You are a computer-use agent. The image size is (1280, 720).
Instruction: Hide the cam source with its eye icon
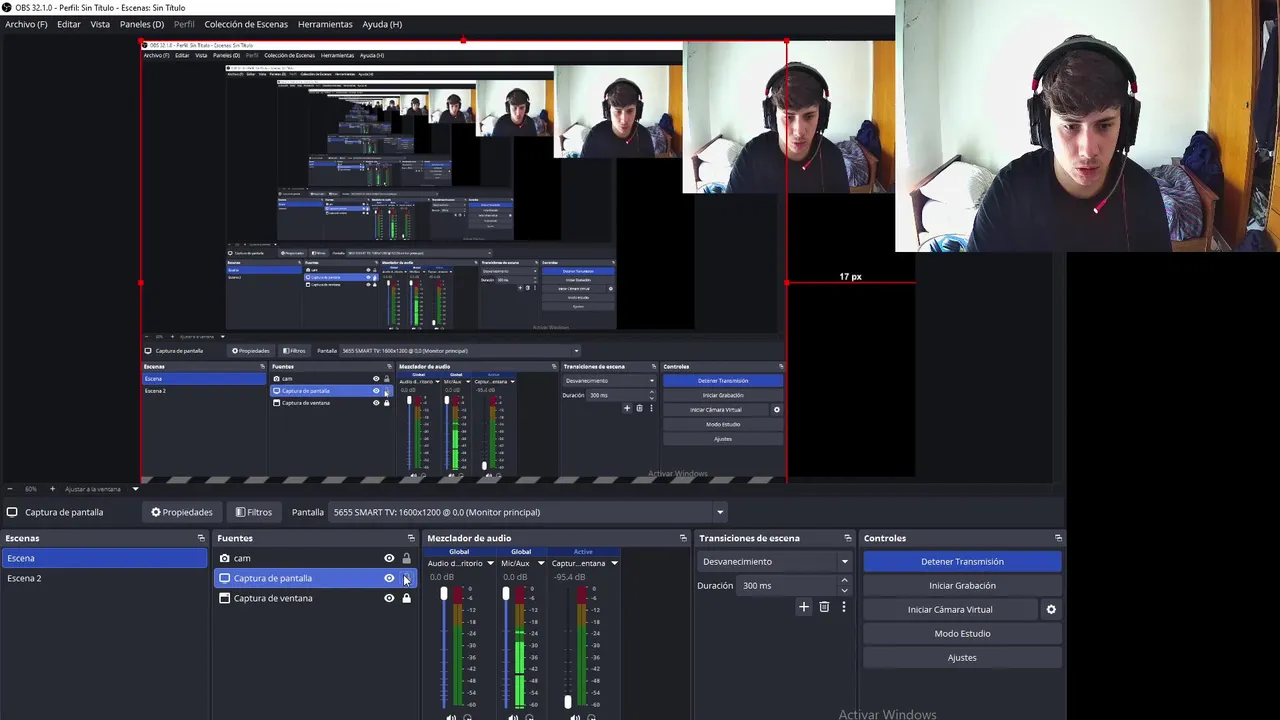tap(389, 558)
